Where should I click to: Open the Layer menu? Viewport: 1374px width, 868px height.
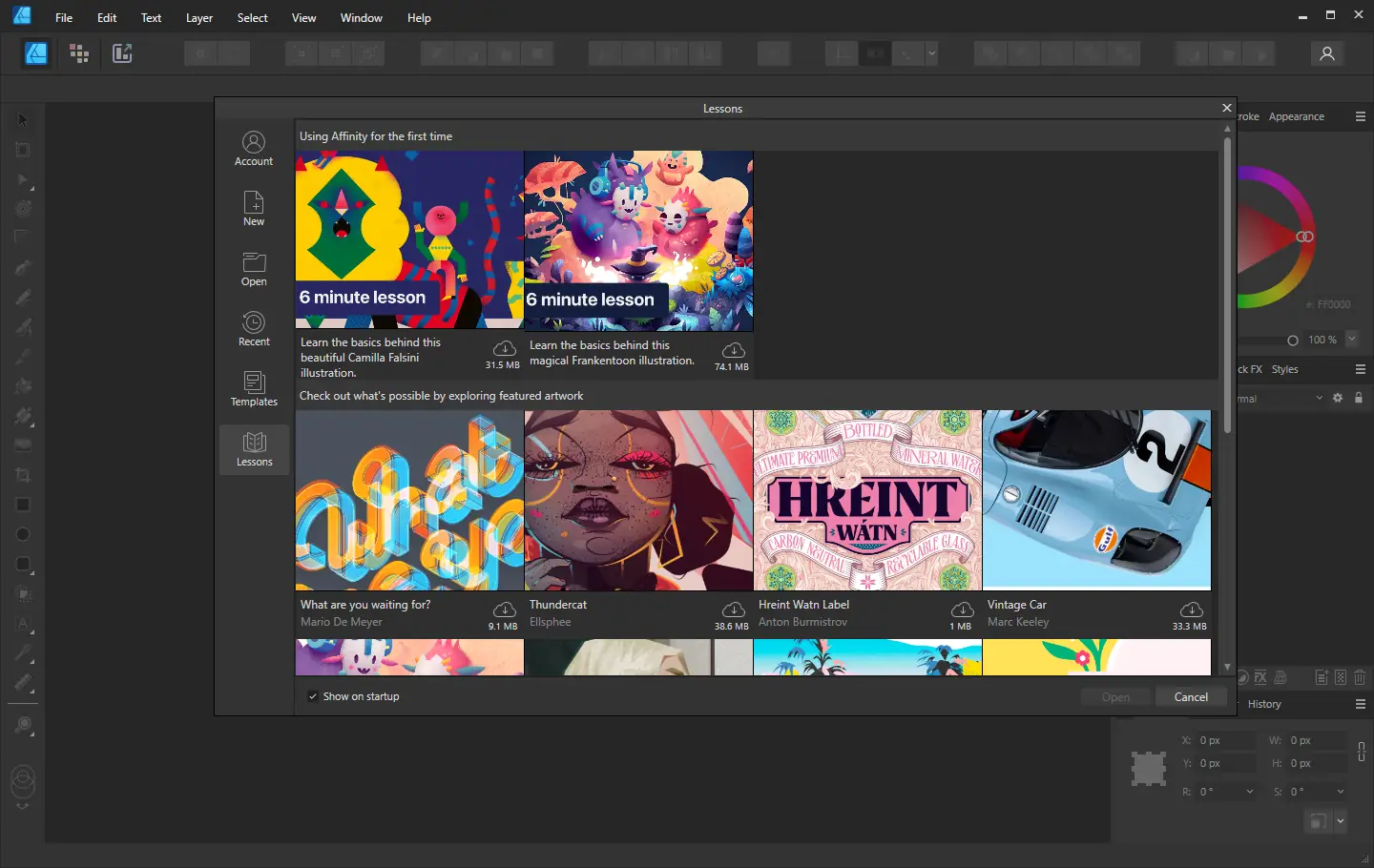(x=199, y=18)
